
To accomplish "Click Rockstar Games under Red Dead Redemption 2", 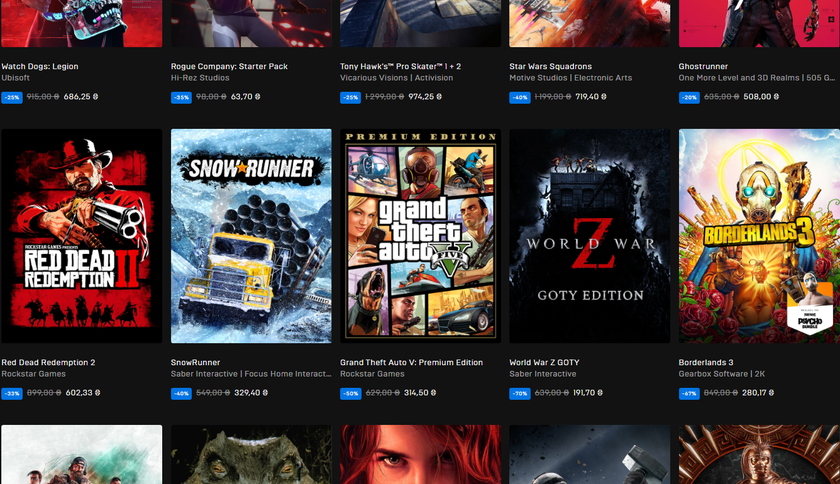I will coord(33,374).
